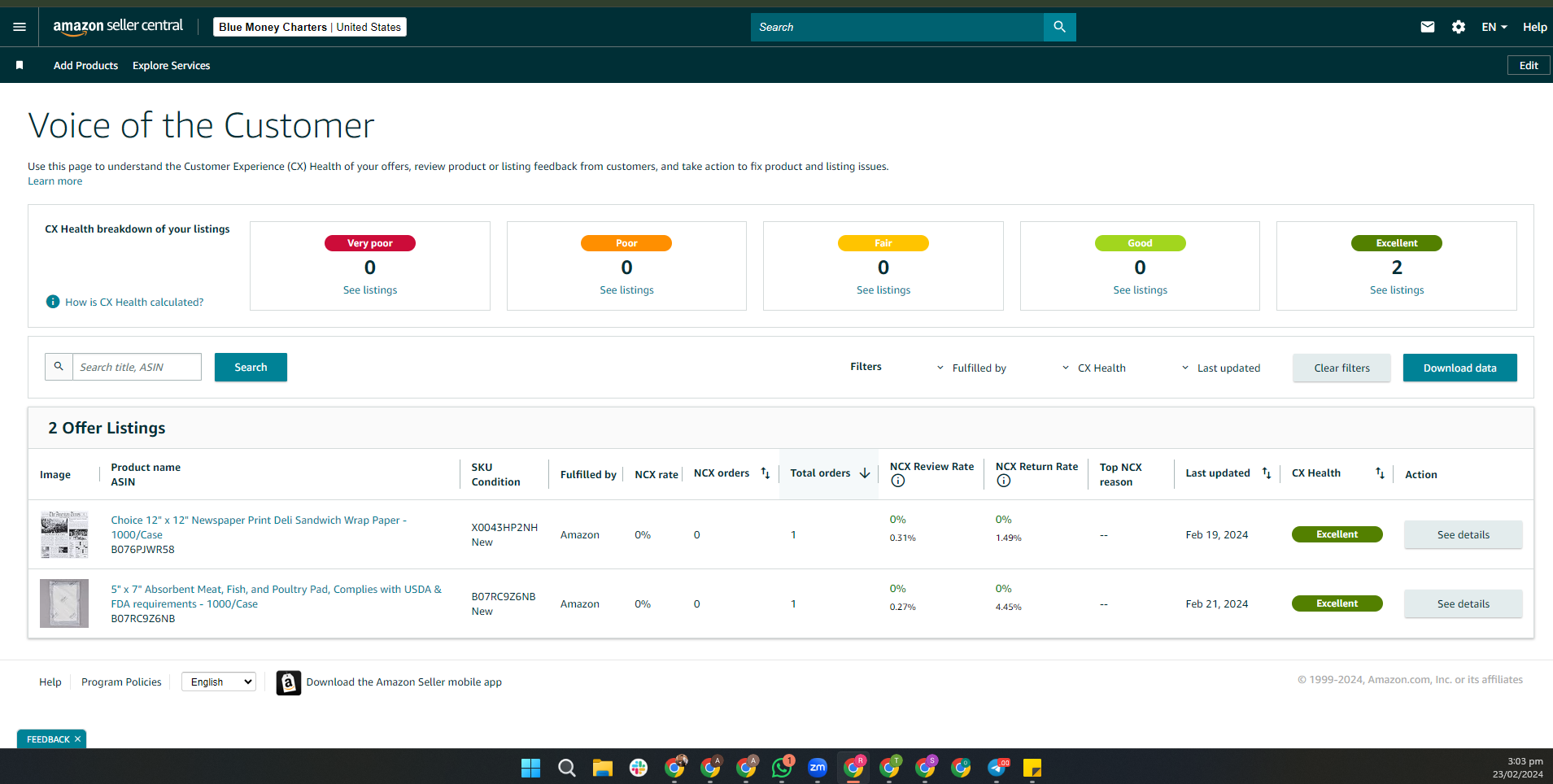Open Explore Services in the navigation bar
Viewport: 1553px width, 784px height.
click(172, 65)
